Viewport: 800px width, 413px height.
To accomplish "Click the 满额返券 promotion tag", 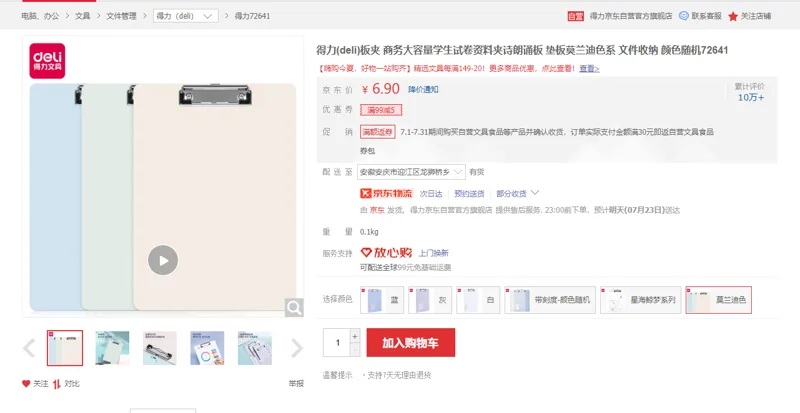I will [378, 132].
